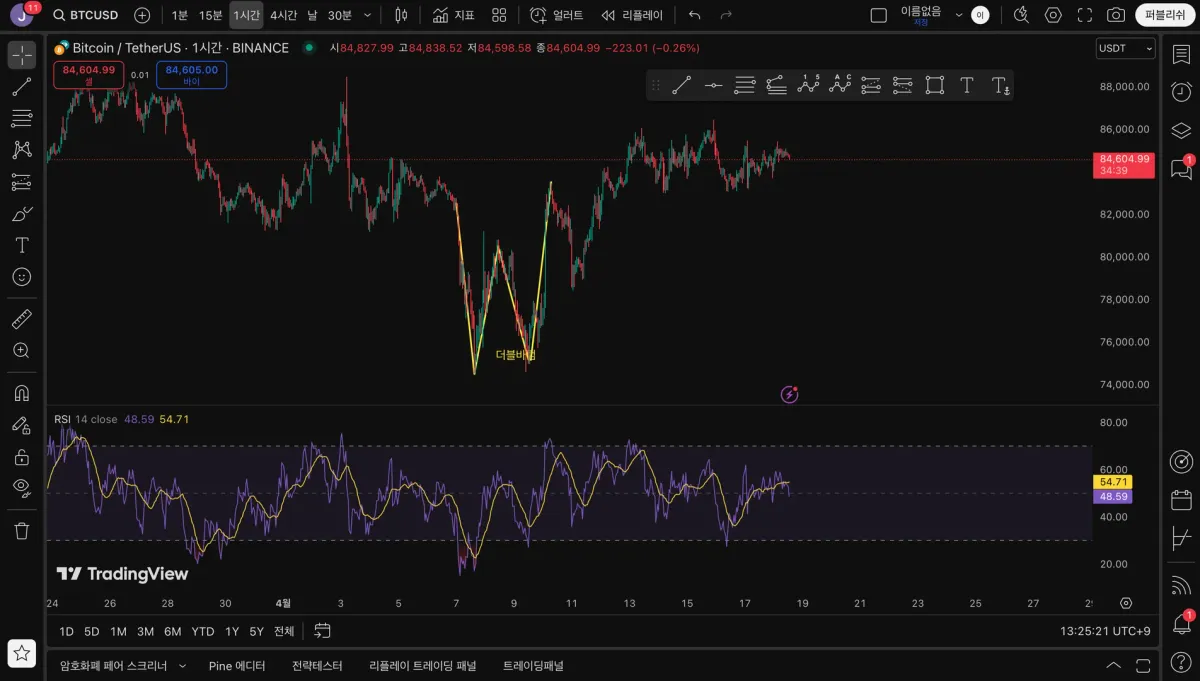
Task: Take a chart snapshot with camera icon
Action: point(1116,15)
